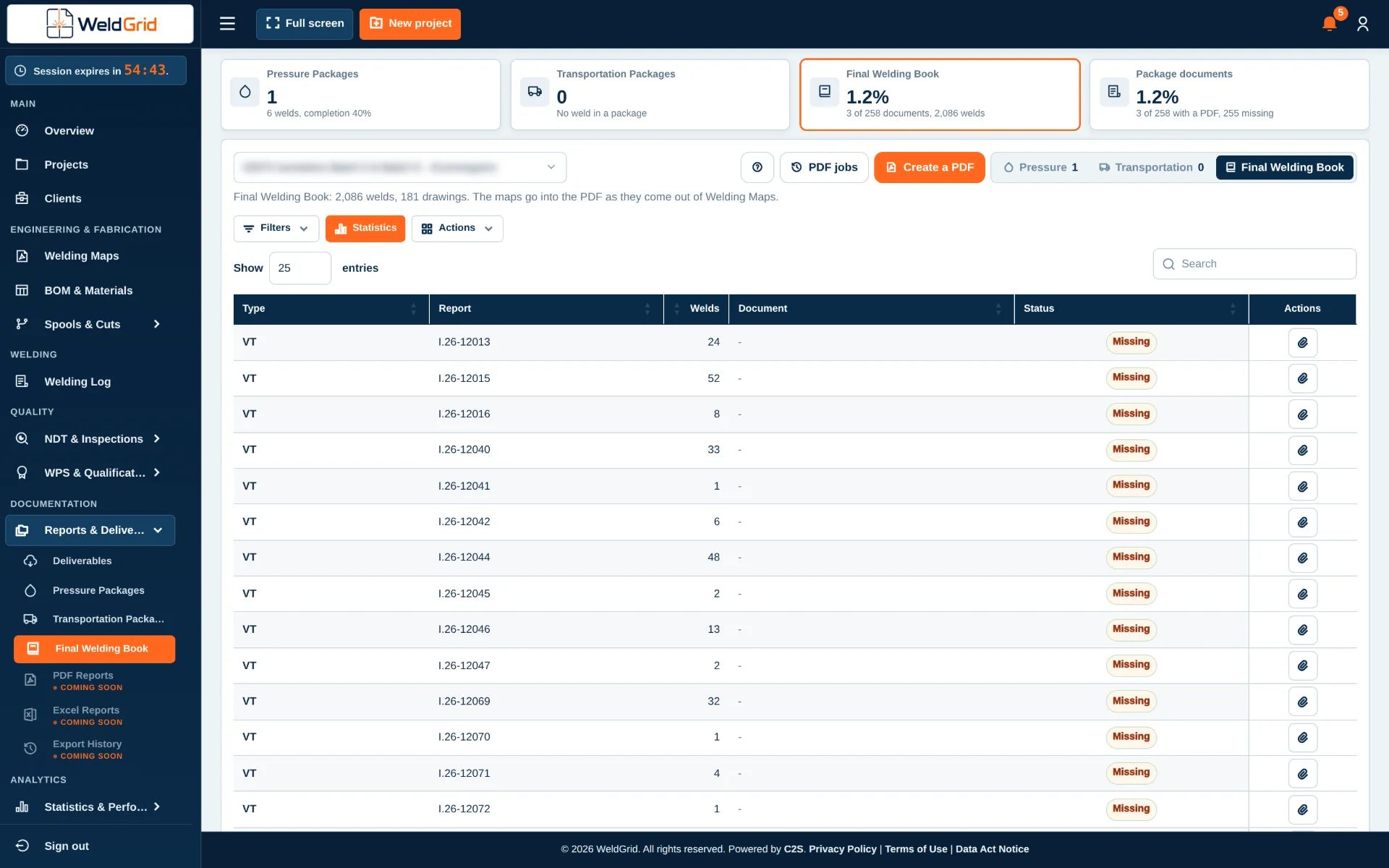The width and height of the screenshot is (1389, 868).
Task: Open the Filters dropdown
Action: pos(276,229)
